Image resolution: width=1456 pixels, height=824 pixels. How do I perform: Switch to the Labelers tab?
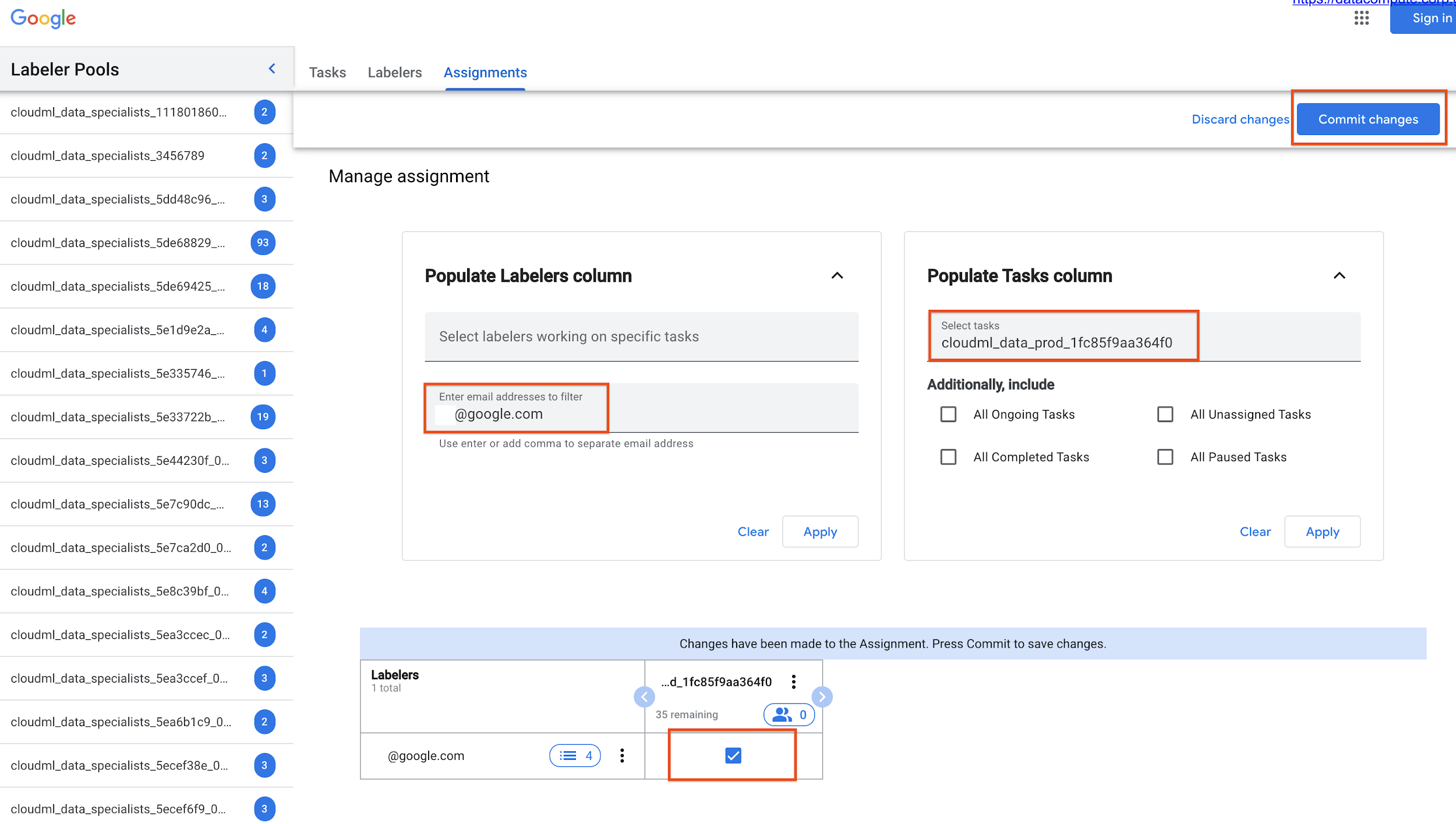coord(394,72)
